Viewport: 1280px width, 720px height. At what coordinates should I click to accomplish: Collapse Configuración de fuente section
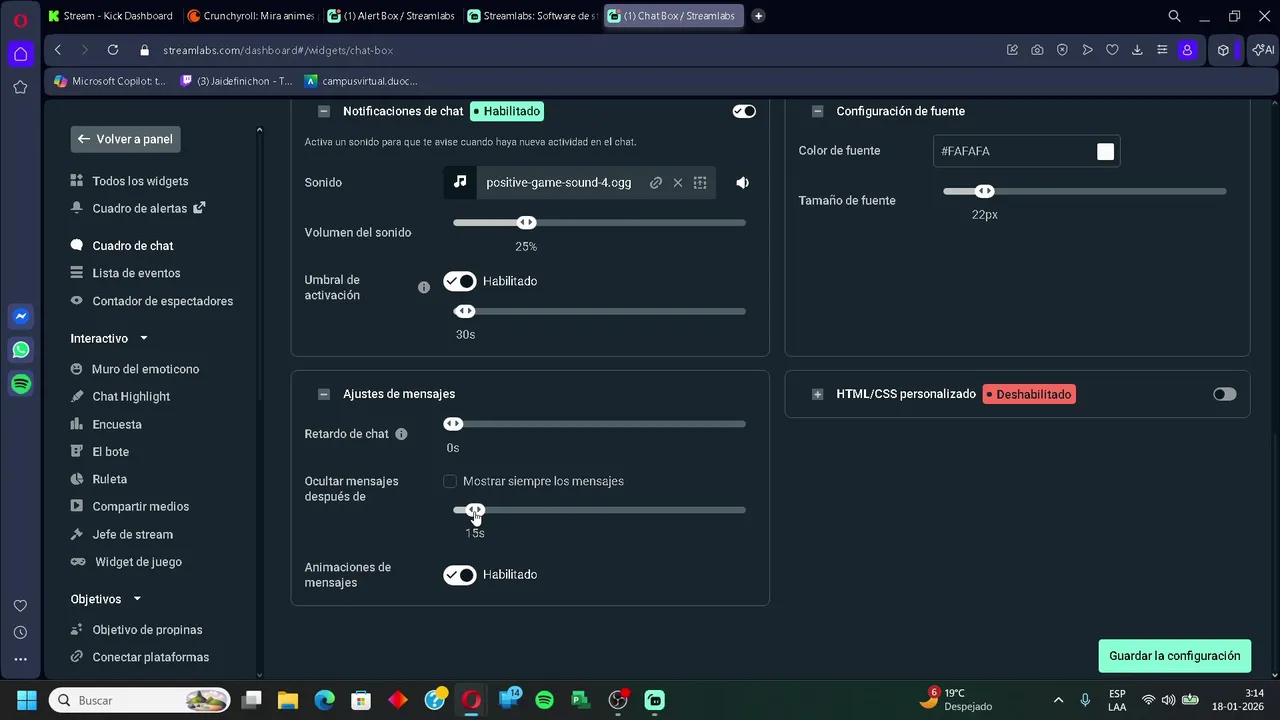817,112
